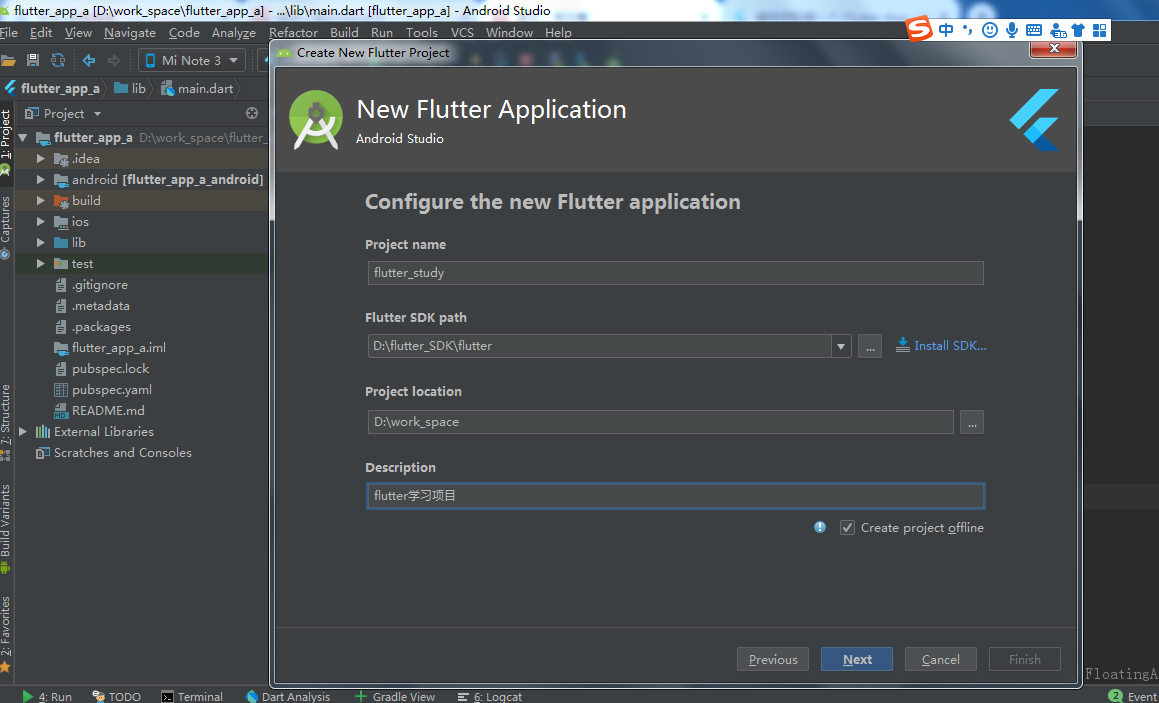Open the File menu
Image resolution: width=1159 pixels, height=703 pixels.
9,33
